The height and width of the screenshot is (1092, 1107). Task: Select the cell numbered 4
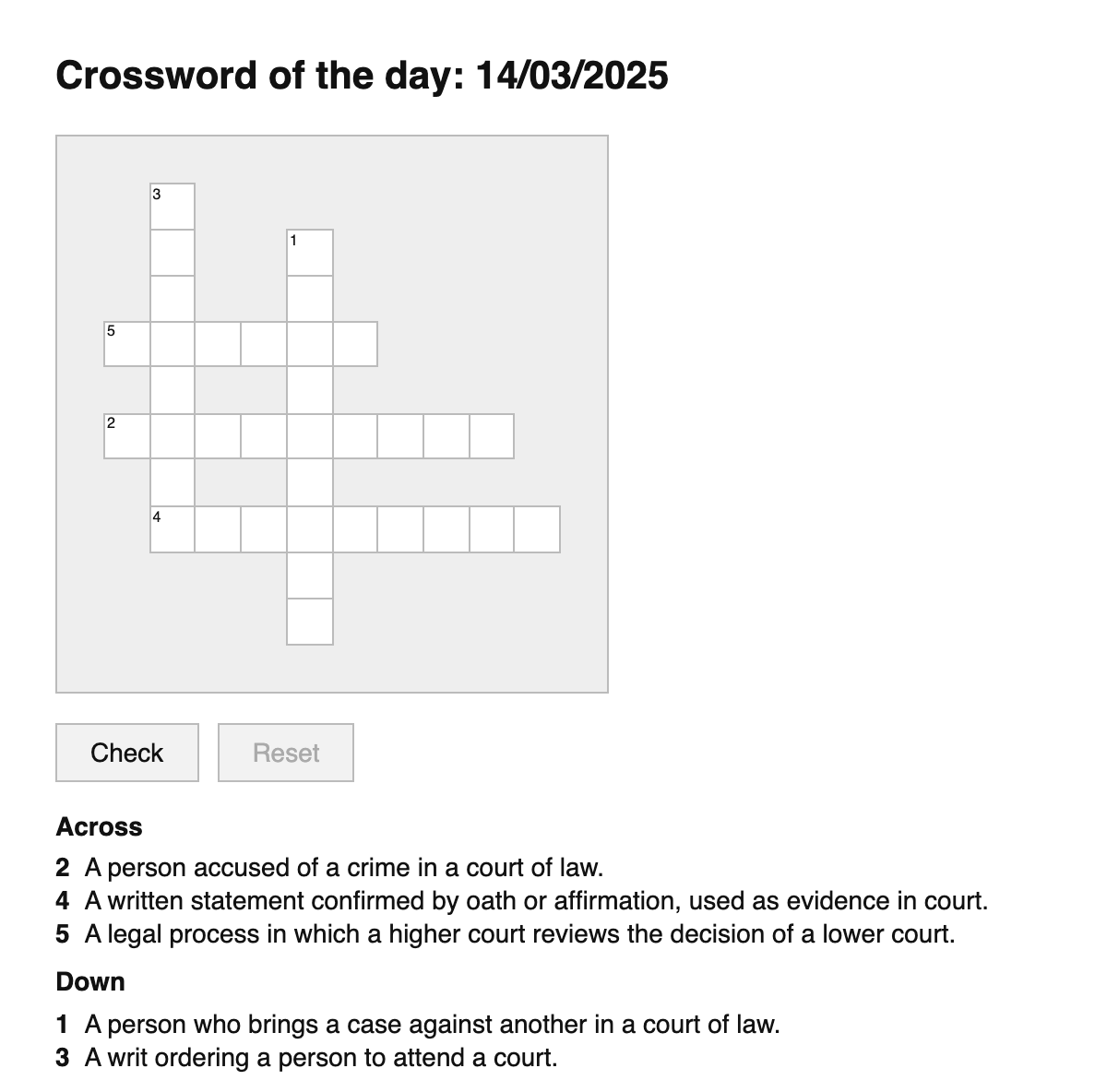click(x=173, y=528)
